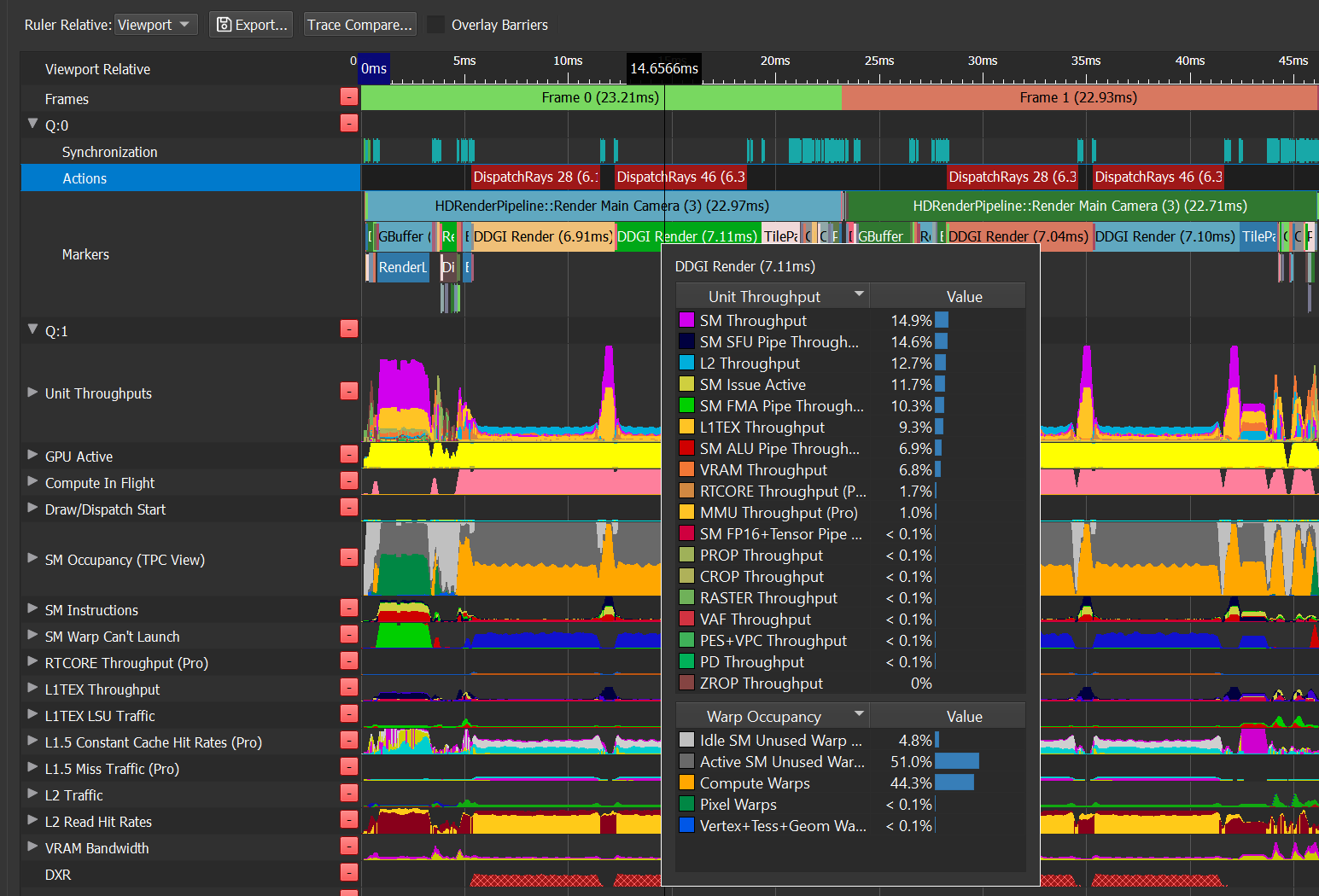Open the Ruler Relative Viewport dropdown
Screen dimensions: 1319x896
point(156,25)
